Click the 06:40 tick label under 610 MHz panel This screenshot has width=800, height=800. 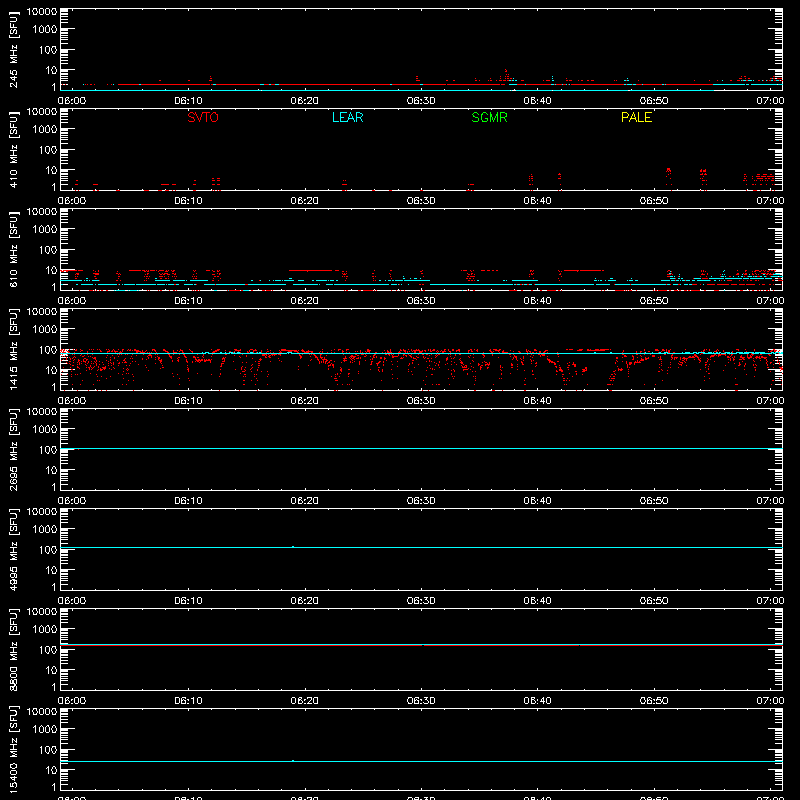pos(537,301)
